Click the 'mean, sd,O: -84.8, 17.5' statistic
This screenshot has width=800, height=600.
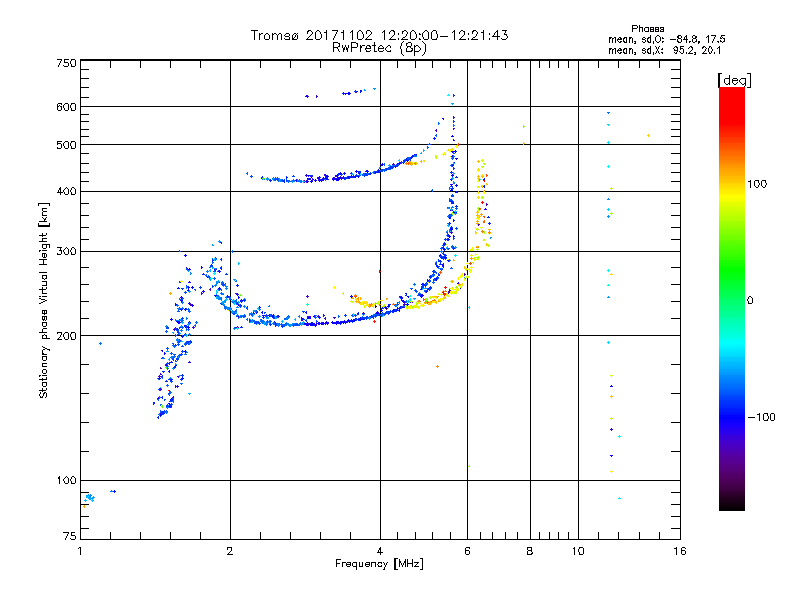click(666, 39)
